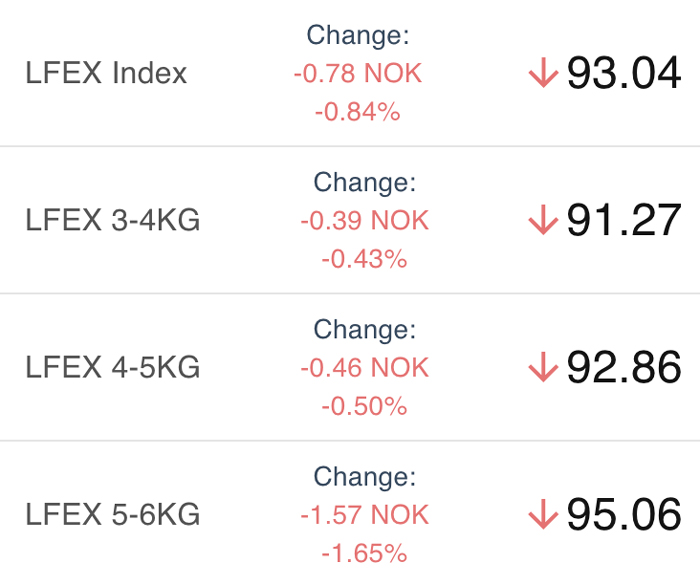This screenshot has height=585, width=700.
Task: Click the -0.39 NOK change value
Action: 364,221
